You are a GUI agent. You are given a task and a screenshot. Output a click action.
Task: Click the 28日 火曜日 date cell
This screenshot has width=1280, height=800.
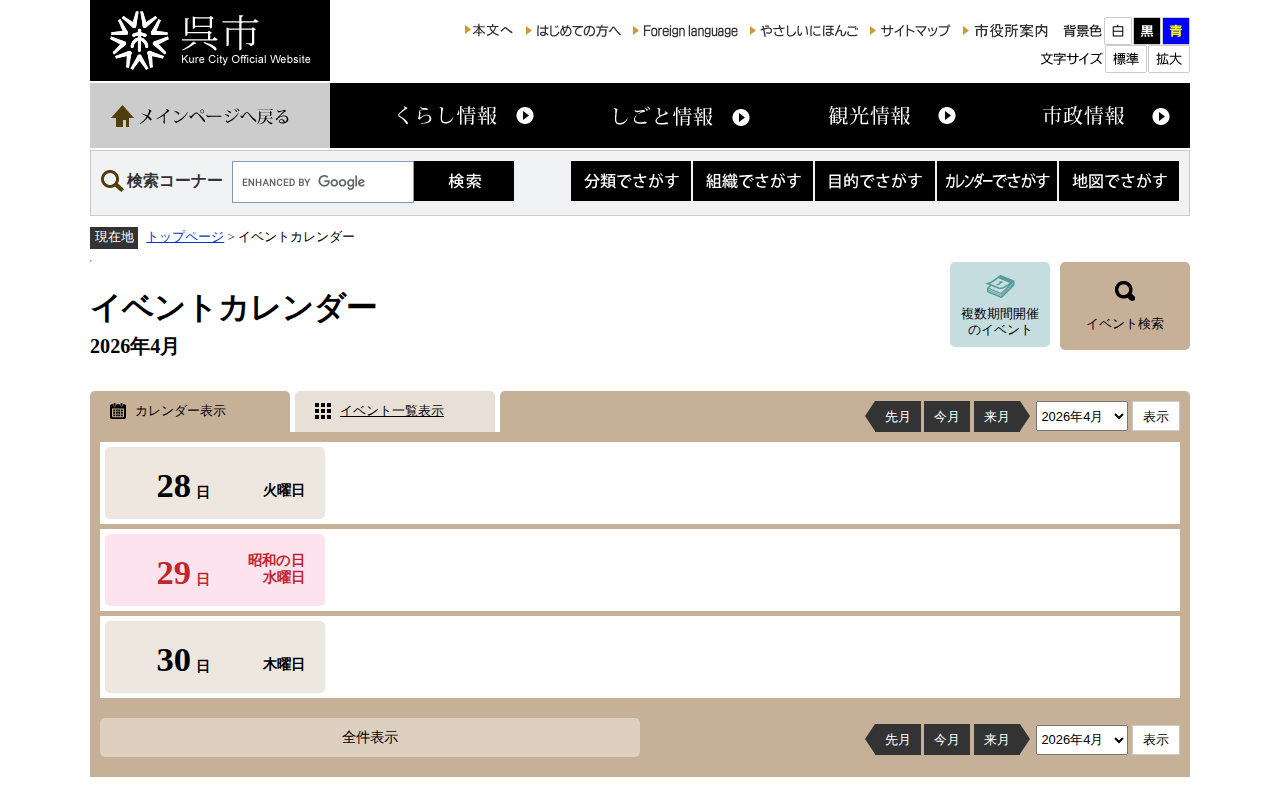[215, 483]
